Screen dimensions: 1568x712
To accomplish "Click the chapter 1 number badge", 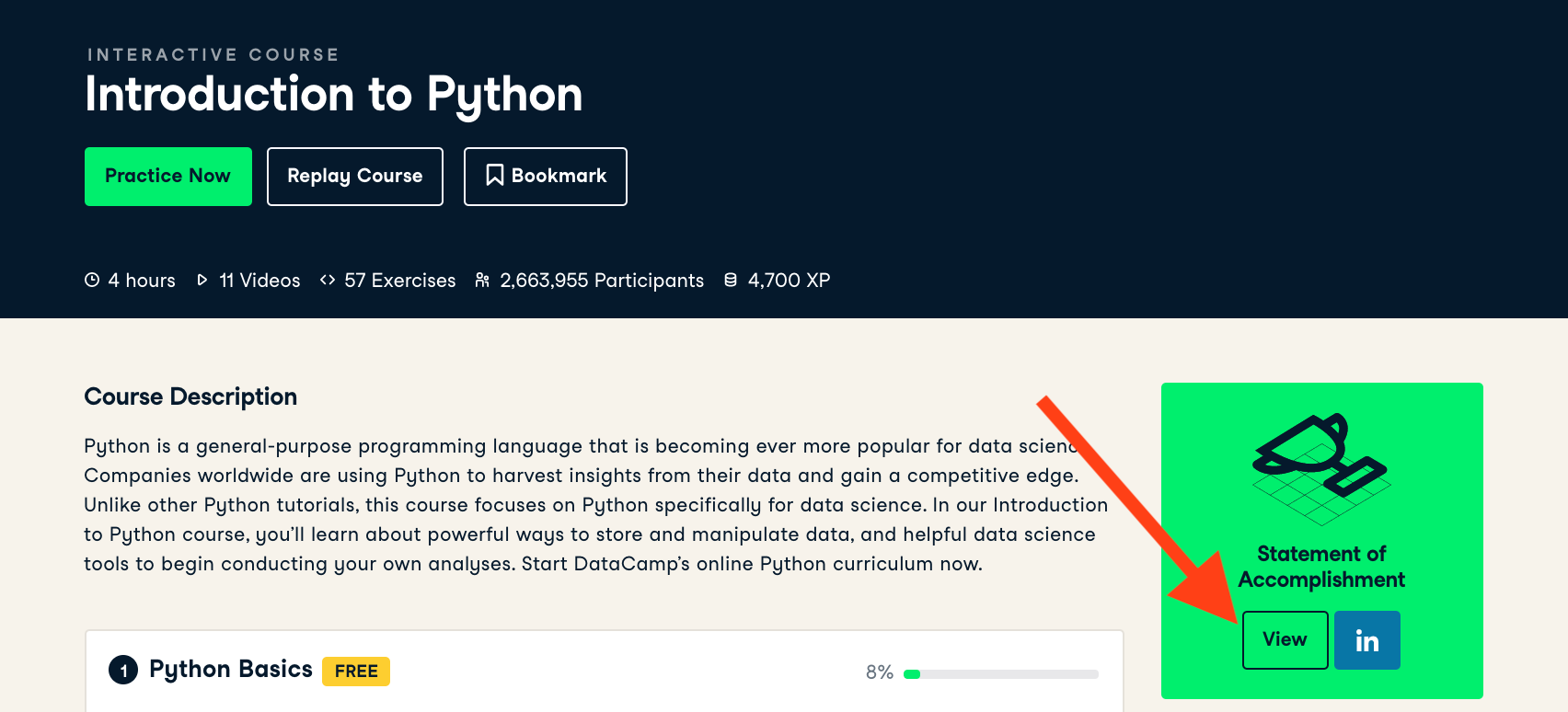I will (123, 670).
